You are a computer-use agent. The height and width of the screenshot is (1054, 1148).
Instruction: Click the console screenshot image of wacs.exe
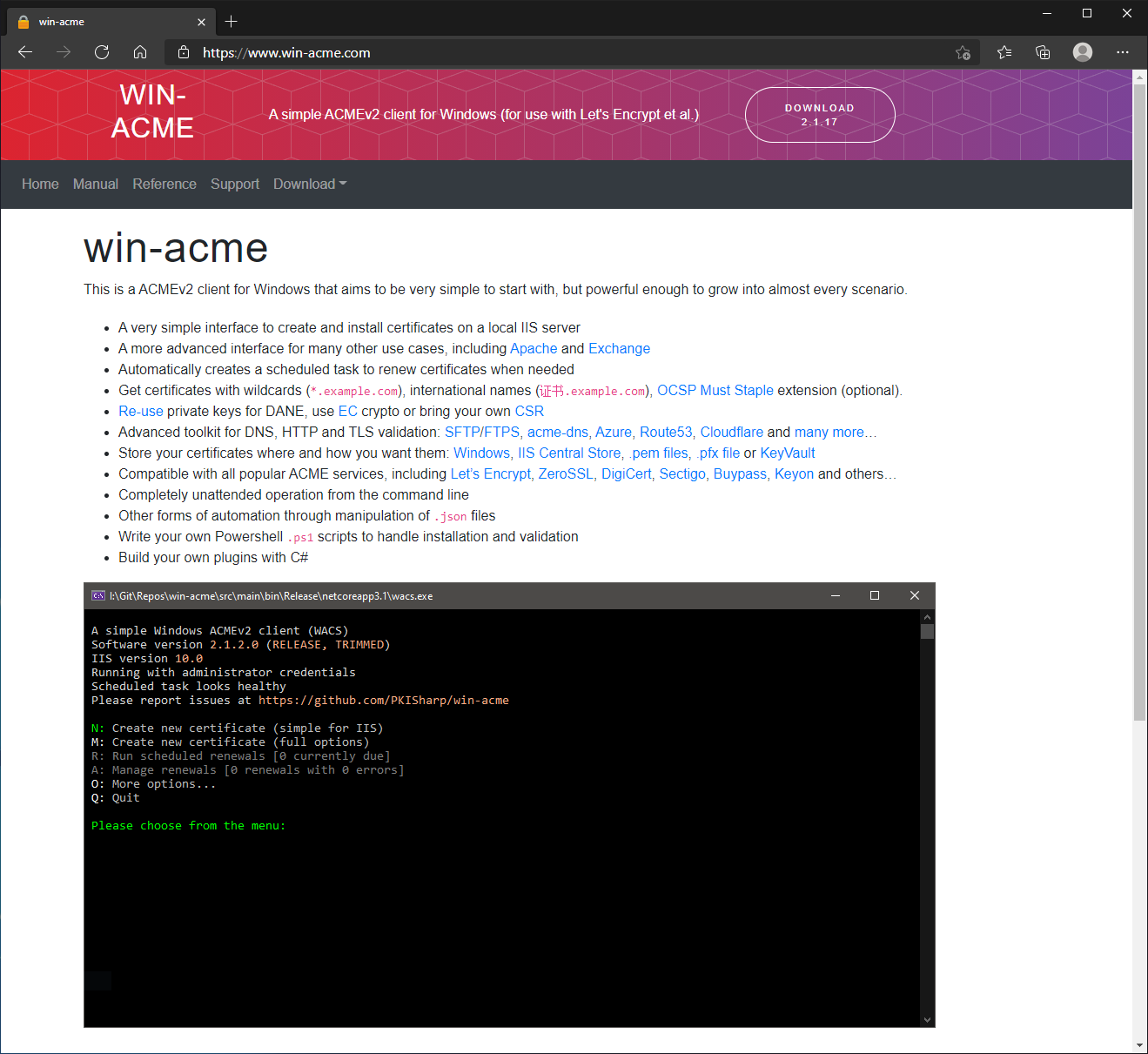tap(509, 805)
